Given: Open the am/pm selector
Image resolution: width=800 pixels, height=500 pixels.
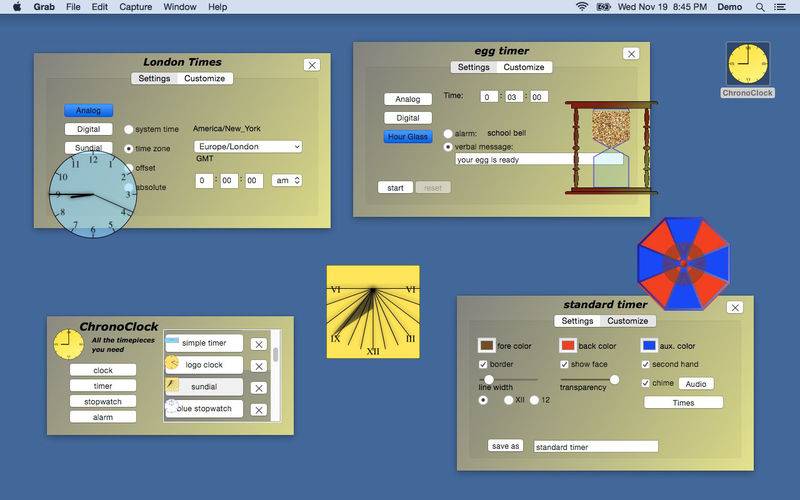Looking at the screenshot, I should (287, 181).
